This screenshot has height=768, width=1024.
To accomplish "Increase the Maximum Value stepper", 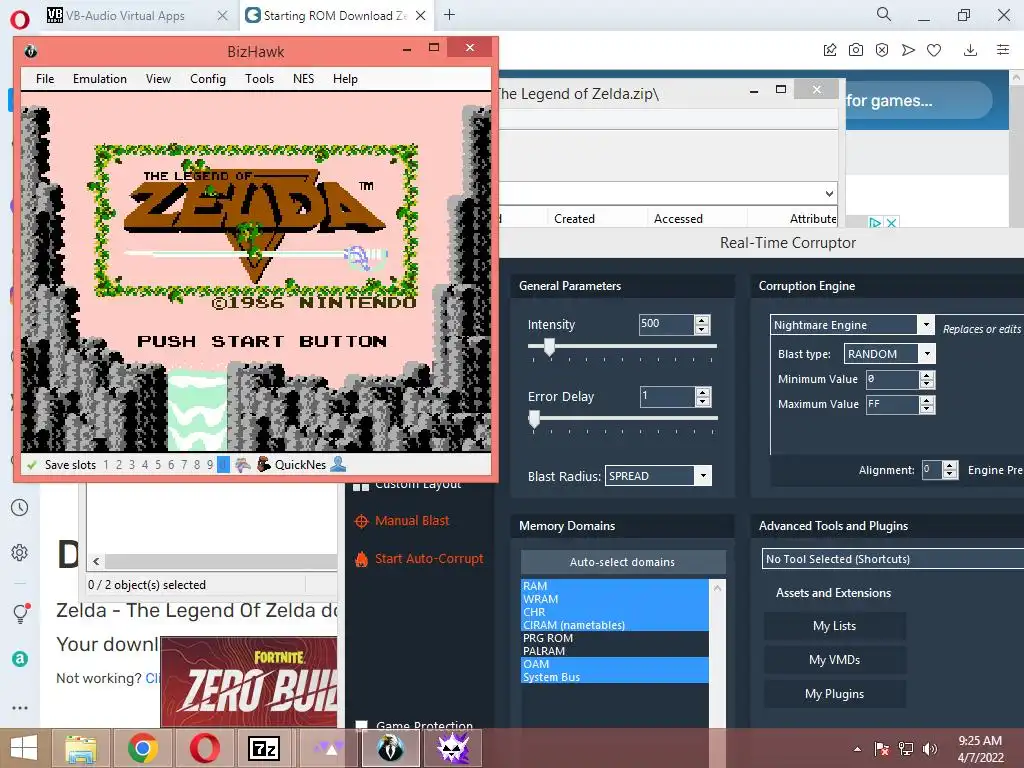I will tap(927, 401).
